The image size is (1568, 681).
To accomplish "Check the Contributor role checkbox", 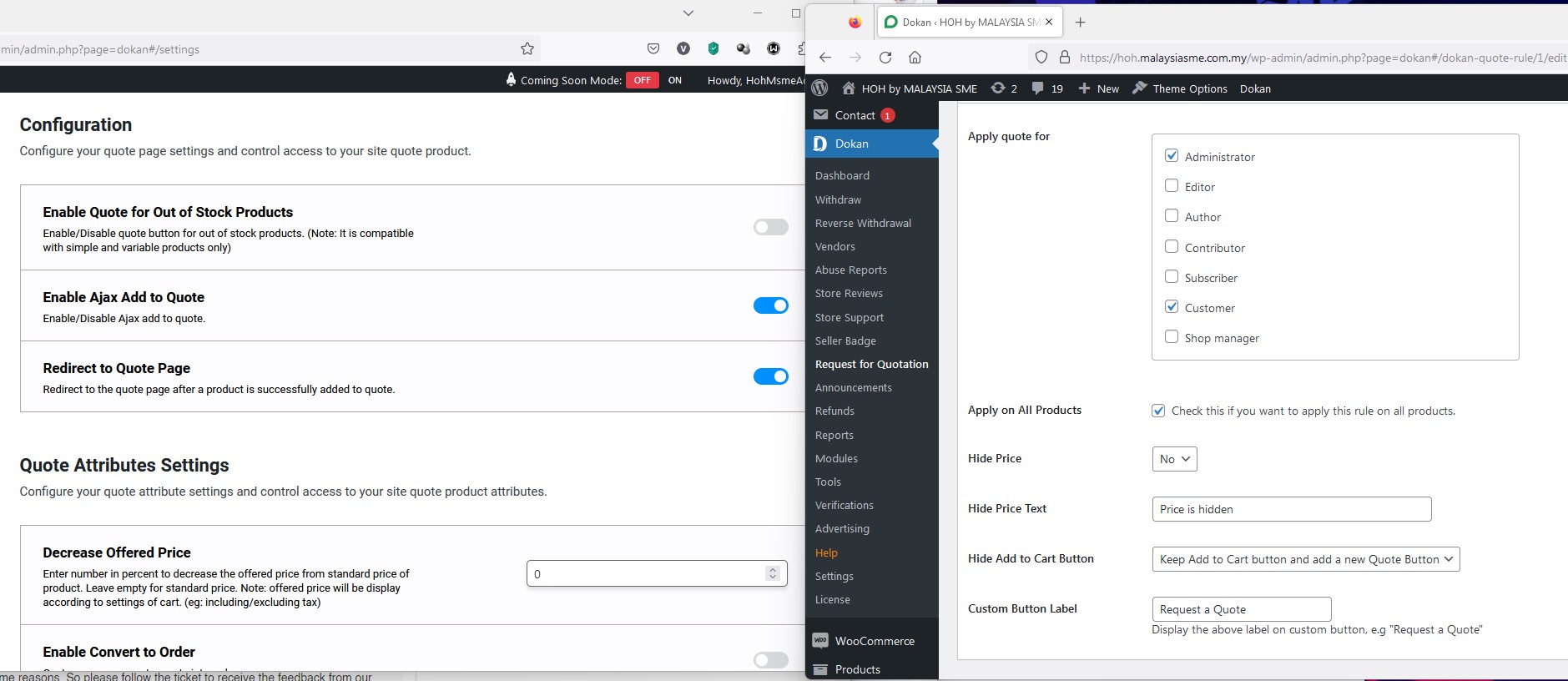I will [x=1172, y=246].
